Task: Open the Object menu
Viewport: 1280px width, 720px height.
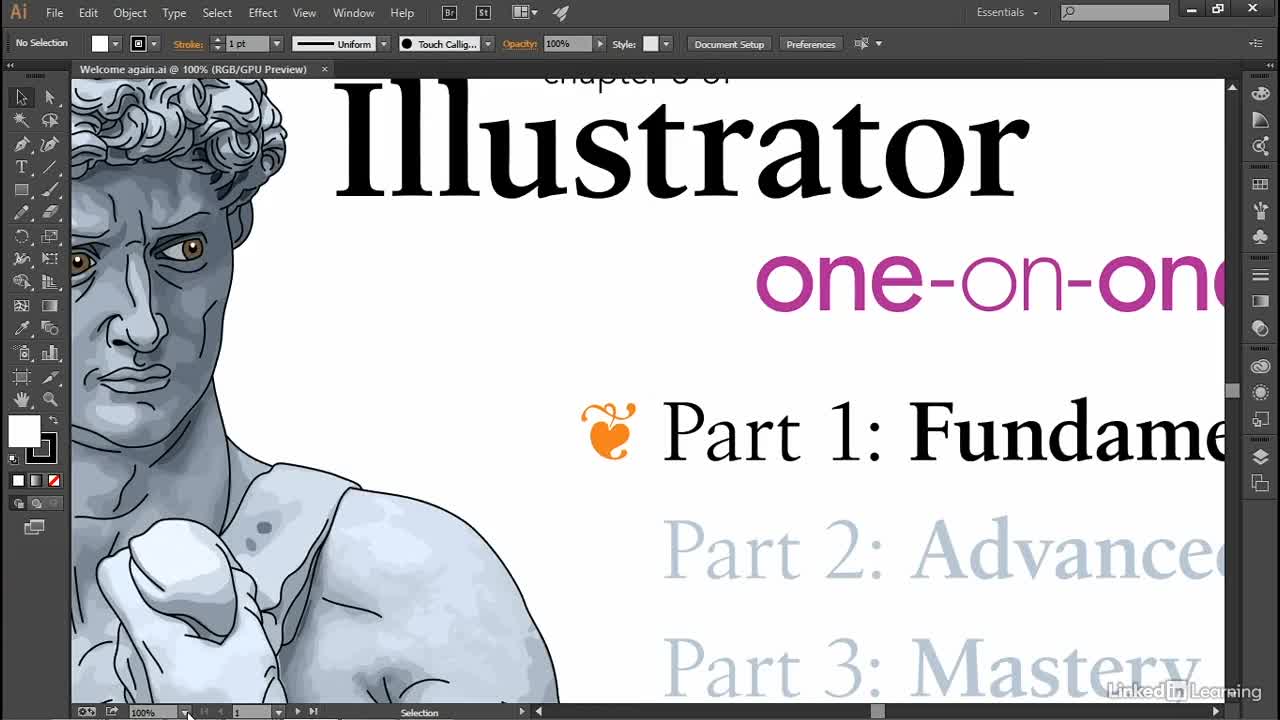Action: pyautogui.click(x=130, y=13)
